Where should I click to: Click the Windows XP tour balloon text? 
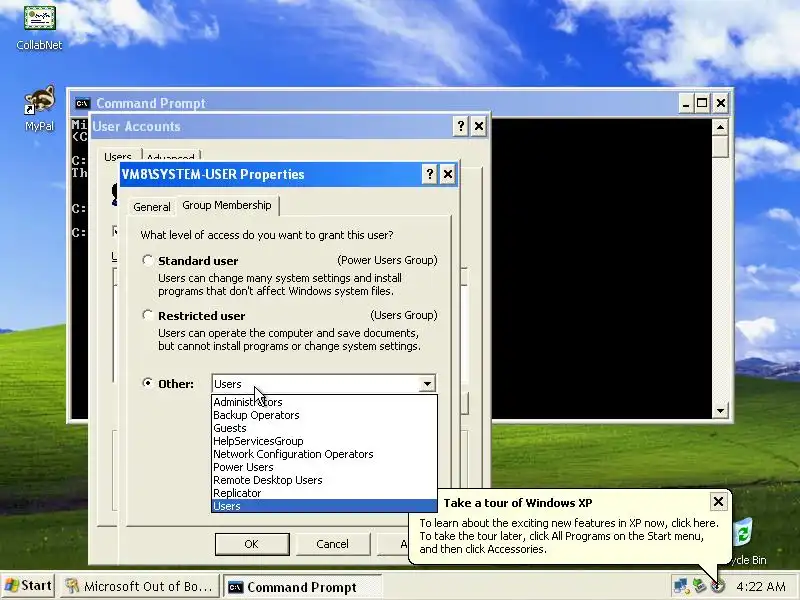pyautogui.click(x=569, y=536)
